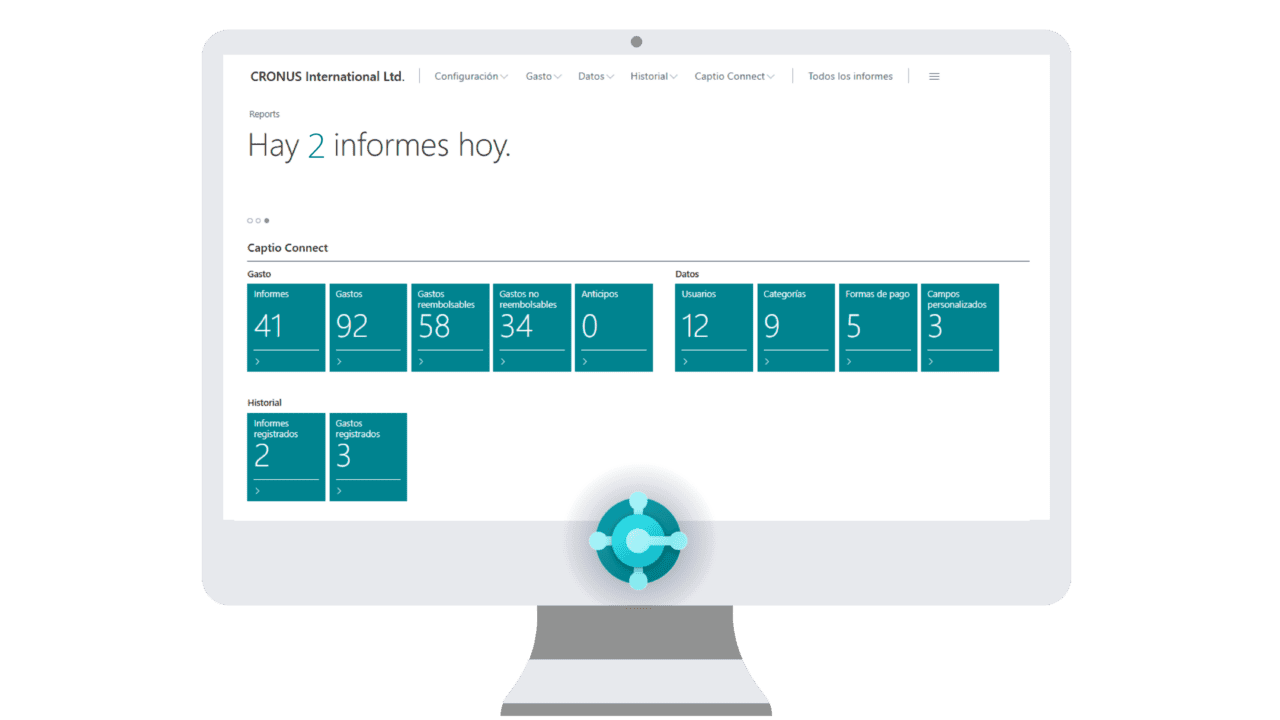The image size is (1280, 720).
Task: Expand the Gasto menu in navigation
Action: 543,76
